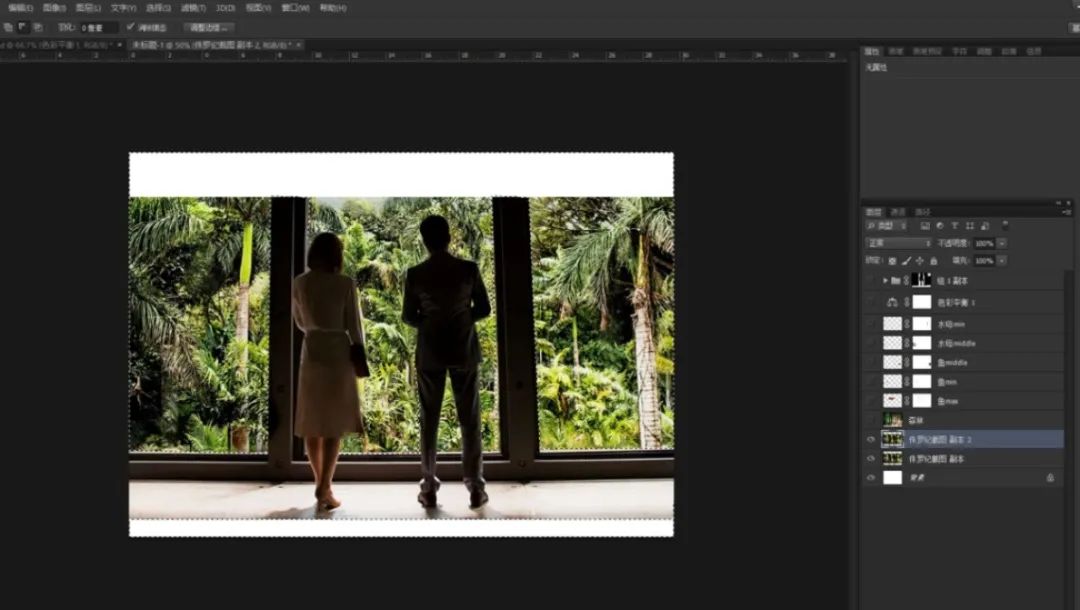Click the highlighted selection mode icon in options bar

23,28
